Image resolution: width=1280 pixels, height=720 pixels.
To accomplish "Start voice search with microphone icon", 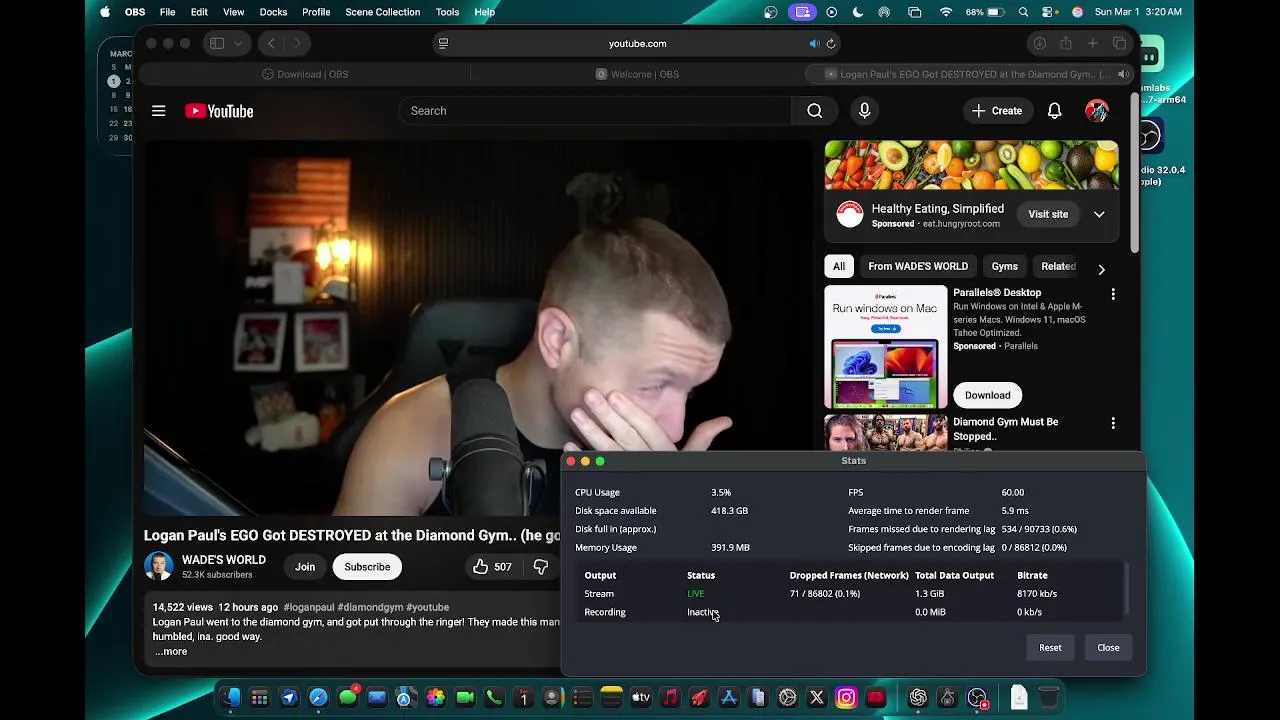I will [x=865, y=111].
